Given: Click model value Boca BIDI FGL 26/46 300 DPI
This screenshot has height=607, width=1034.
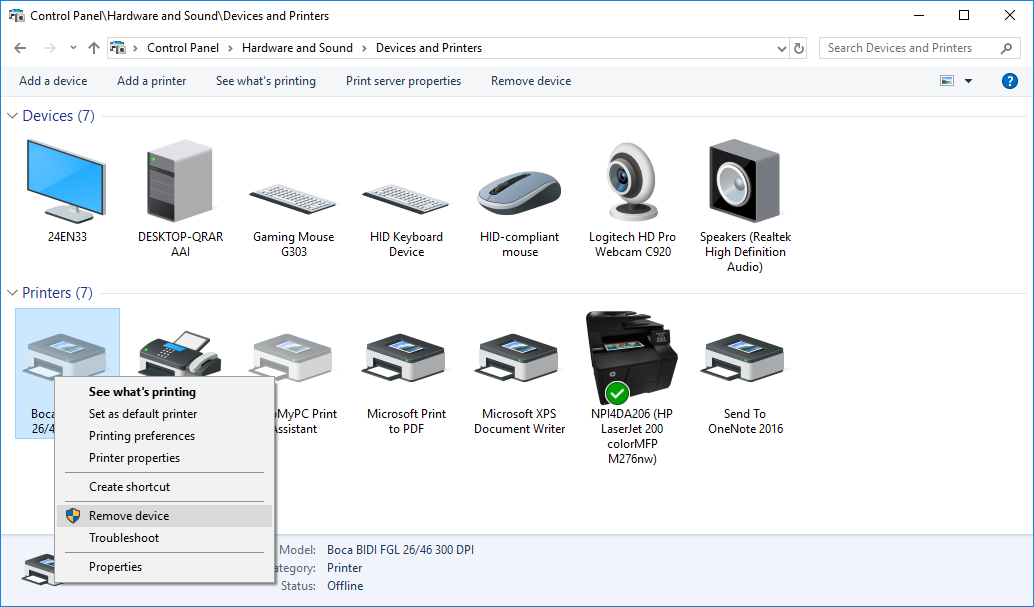Looking at the screenshot, I should tap(400, 550).
